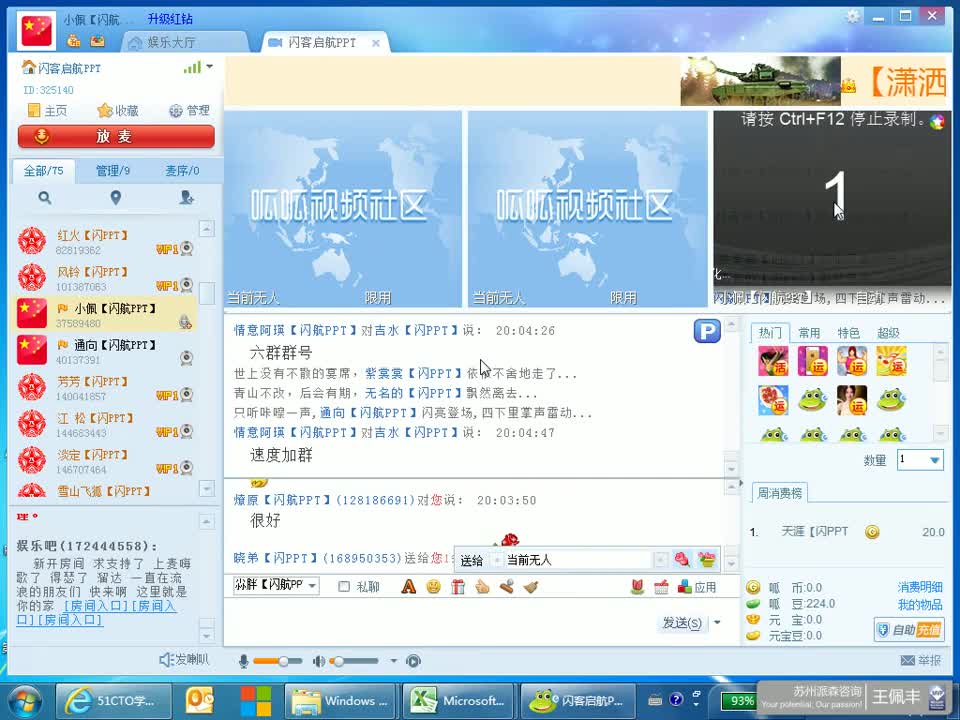Click webcam icon beside 江 松【闪PPT】

click(x=187, y=432)
